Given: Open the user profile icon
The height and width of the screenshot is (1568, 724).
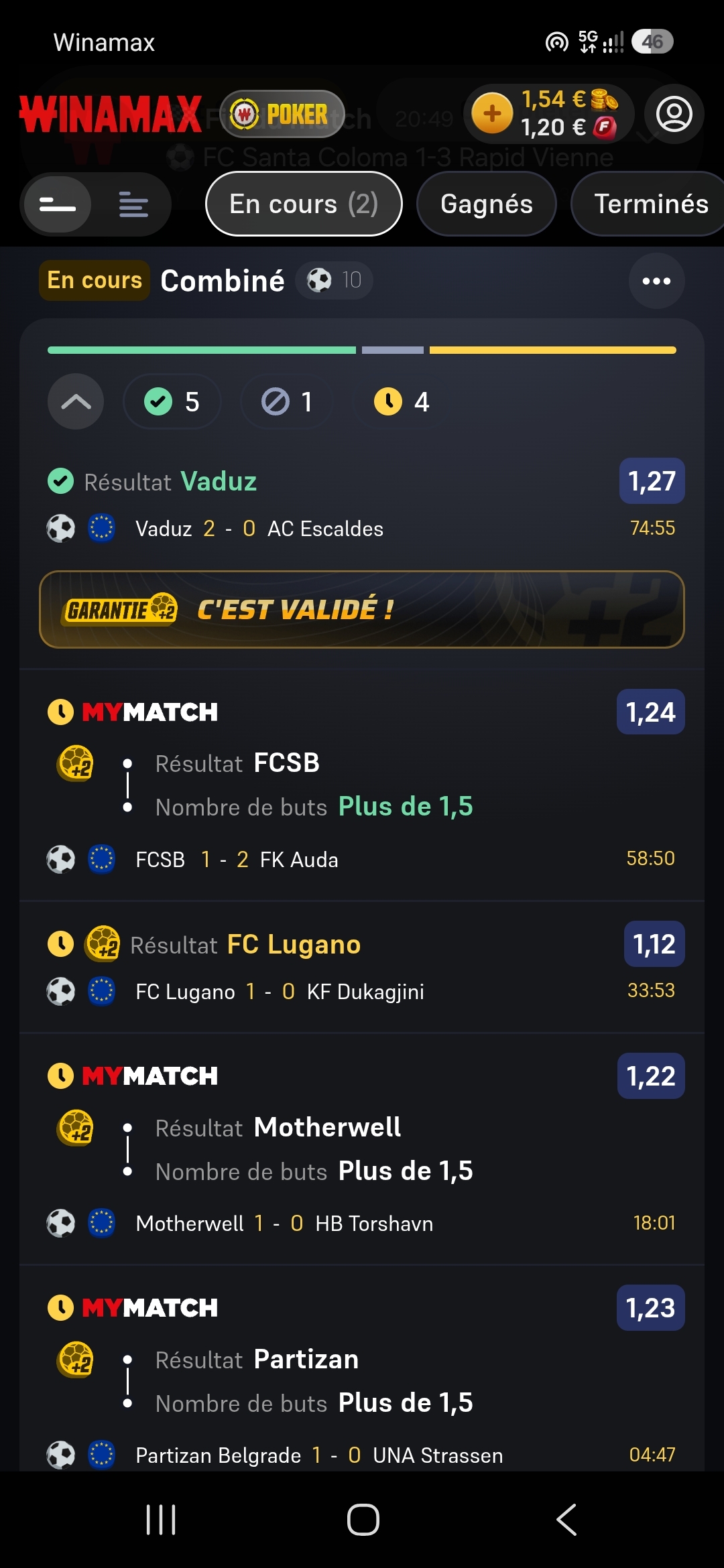Looking at the screenshot, I should pyautogui.click(x=674, y=113).
